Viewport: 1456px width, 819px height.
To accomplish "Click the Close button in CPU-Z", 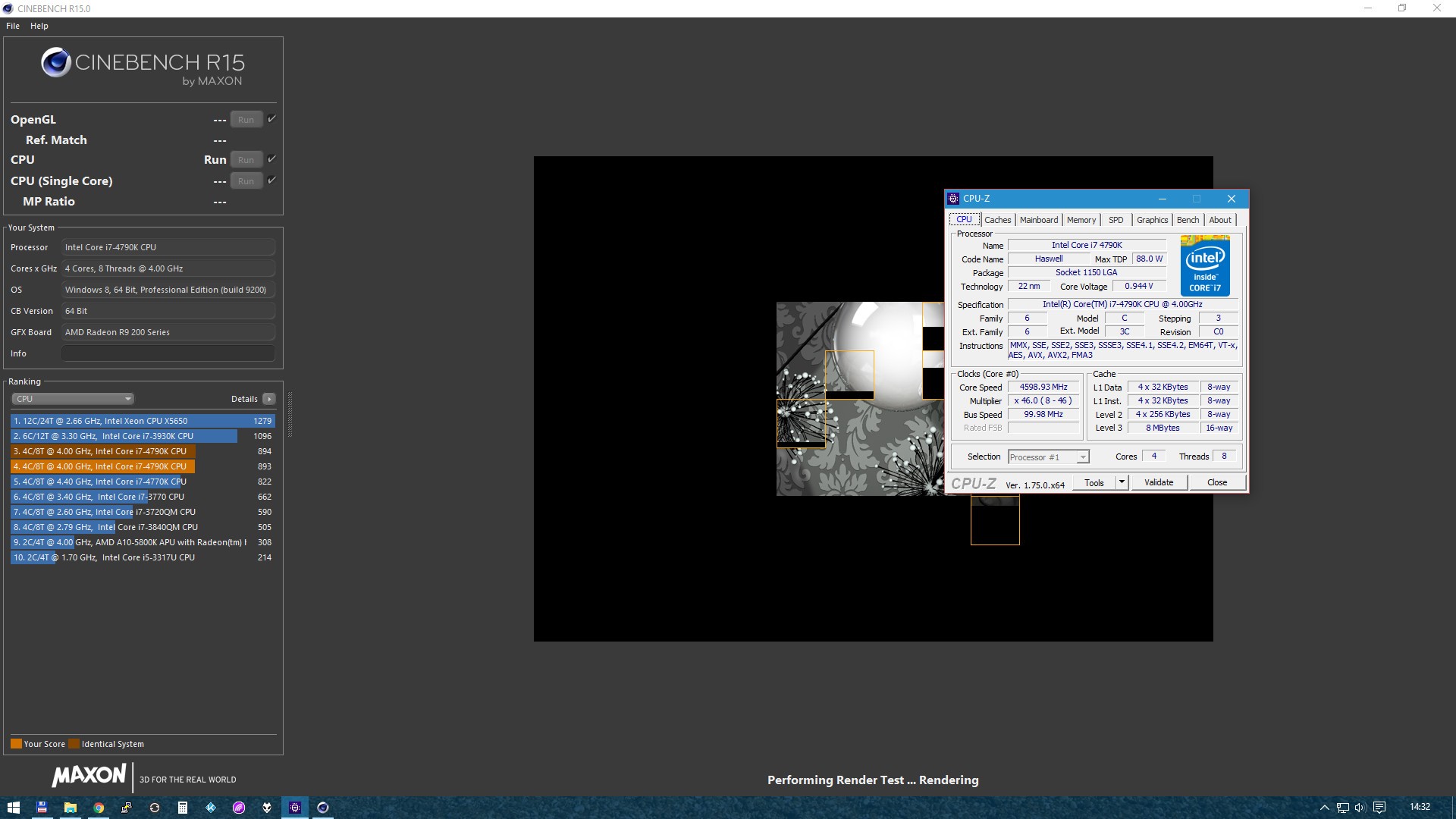I will coord(1217,483).
